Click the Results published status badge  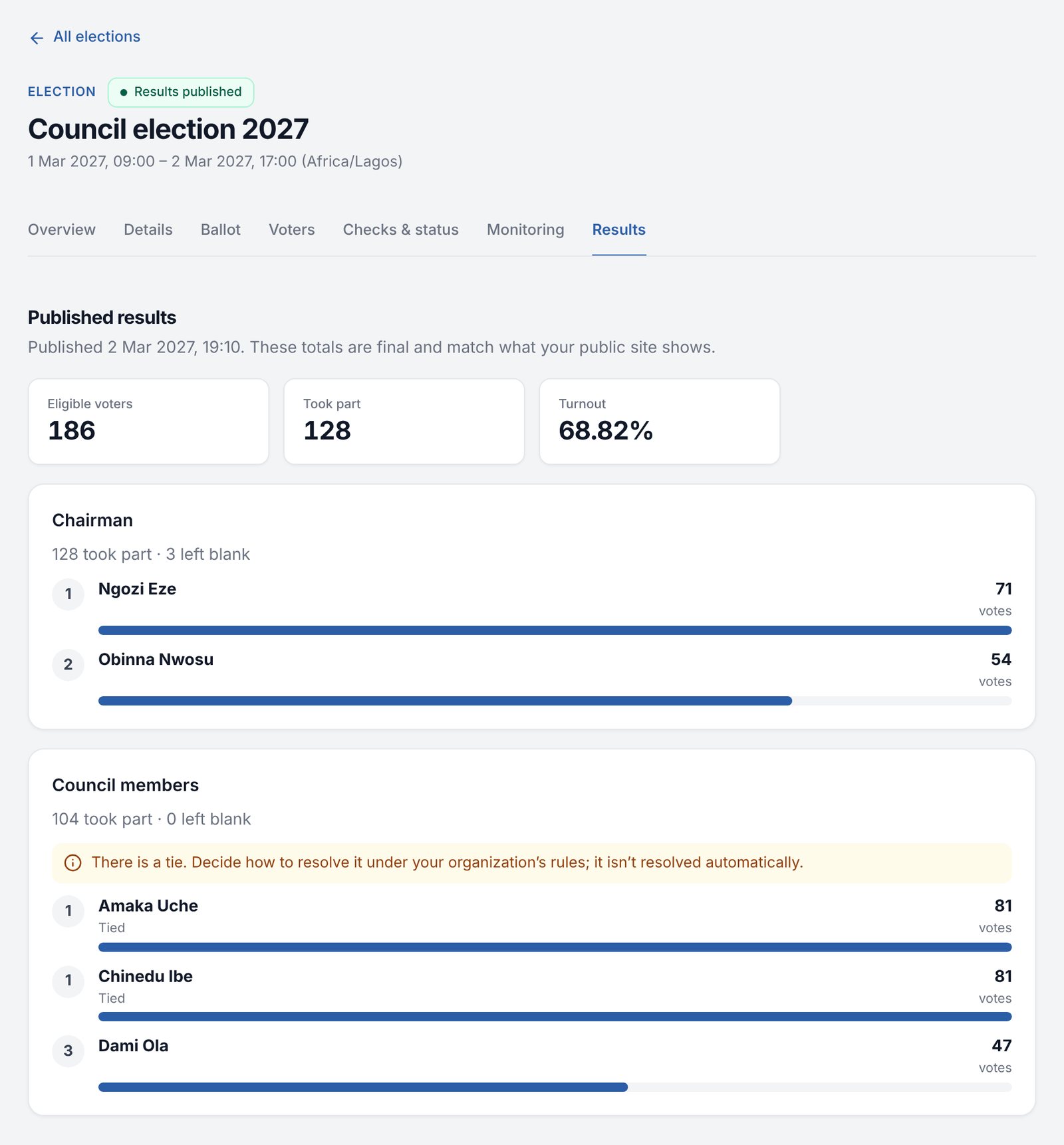tap(181, 92)
